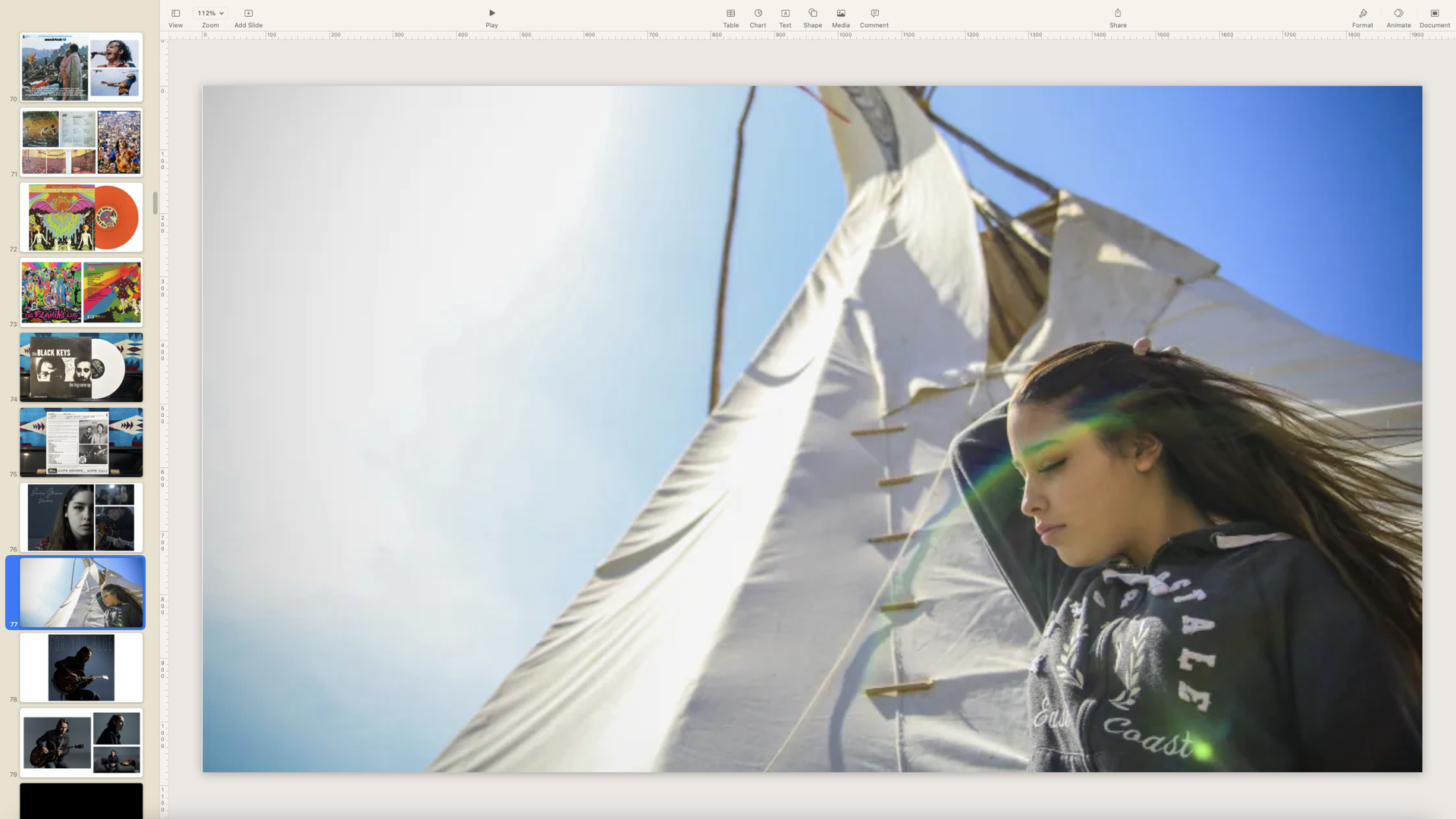Select slide 72 orange vinyl thumbnail
1456x819 pixels.
pyautogui.click(x=81, y=218)
